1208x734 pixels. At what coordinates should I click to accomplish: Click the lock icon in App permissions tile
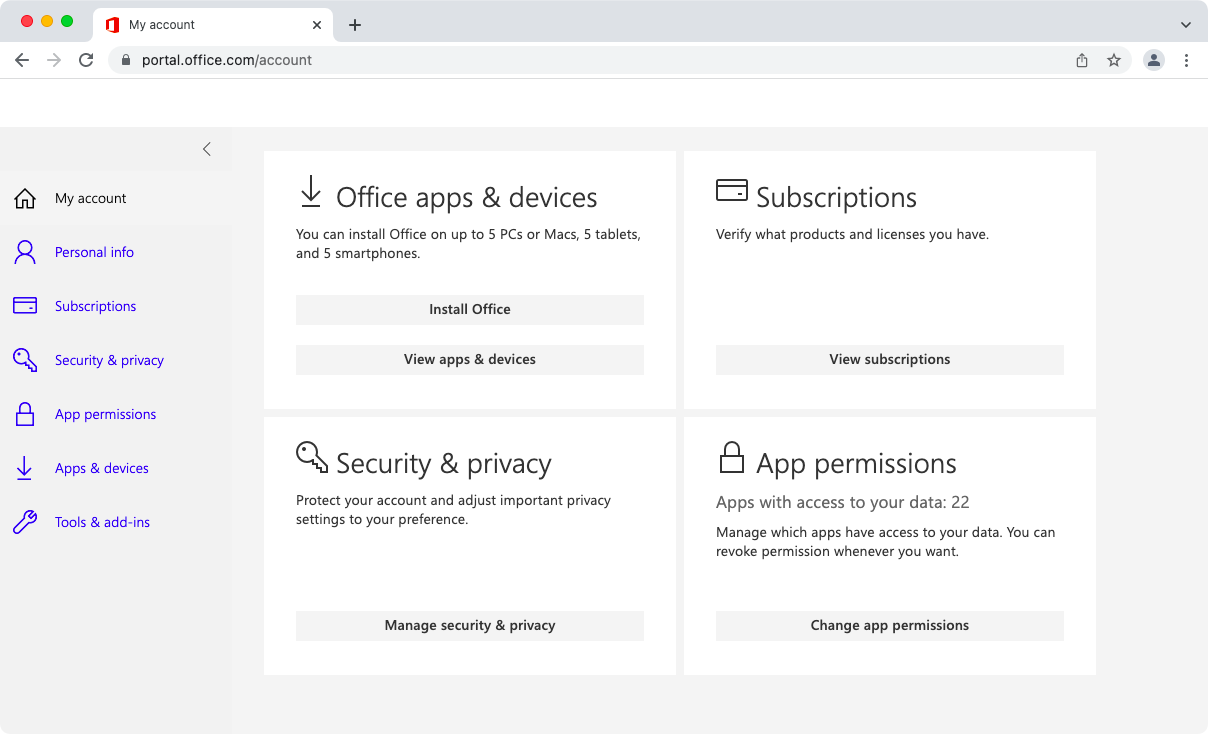[732, 457]
